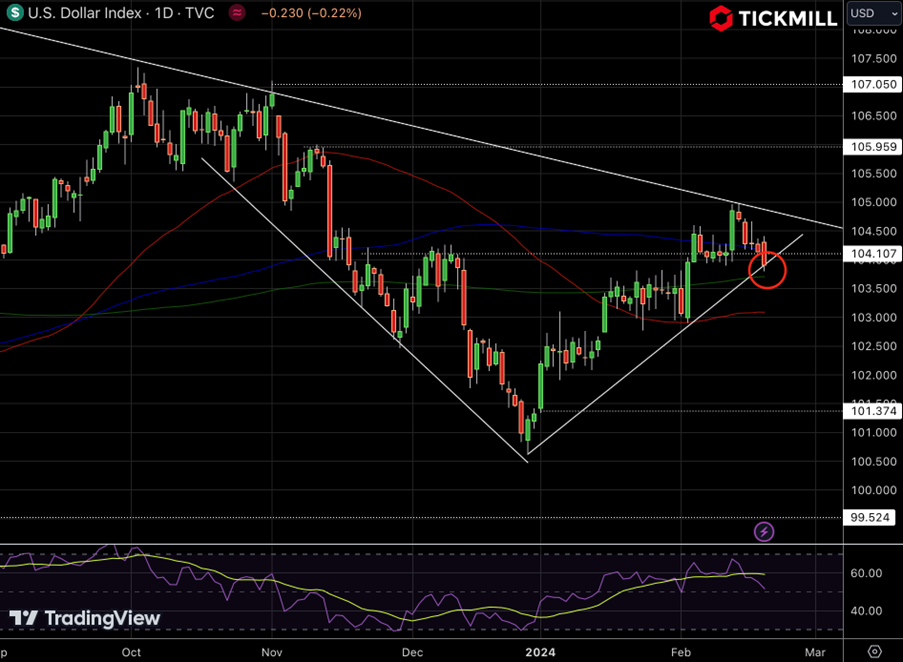Open the USD currency dropdown

pyautogui.click(x=874, y=13)
